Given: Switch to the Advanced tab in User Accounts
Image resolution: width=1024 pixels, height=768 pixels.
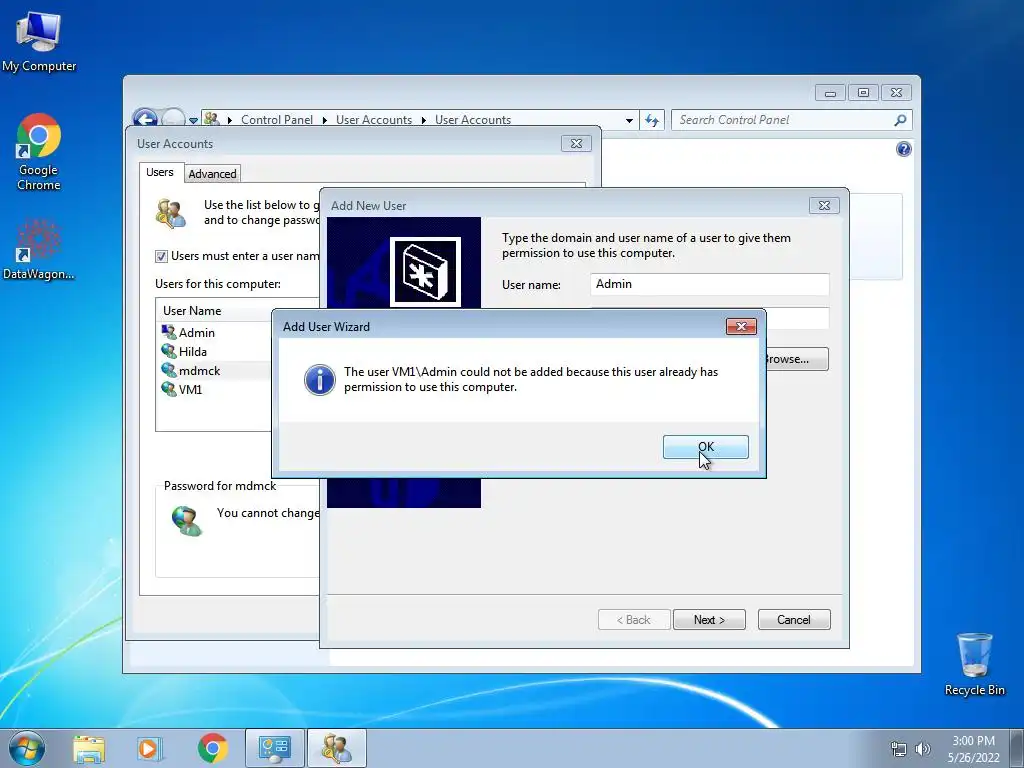Looking at the screenshot, I should click(212, 174).
